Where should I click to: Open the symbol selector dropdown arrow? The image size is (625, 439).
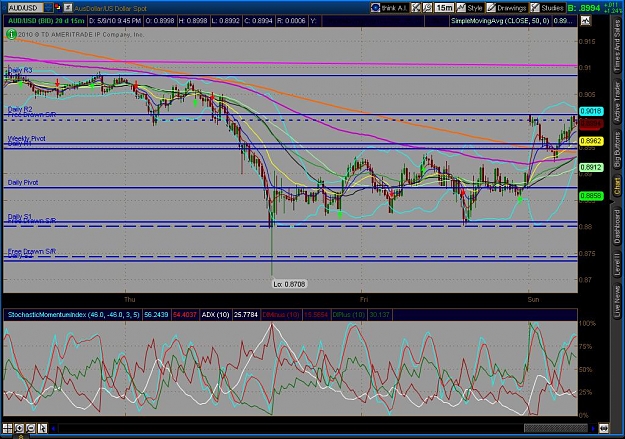point(48,8)
